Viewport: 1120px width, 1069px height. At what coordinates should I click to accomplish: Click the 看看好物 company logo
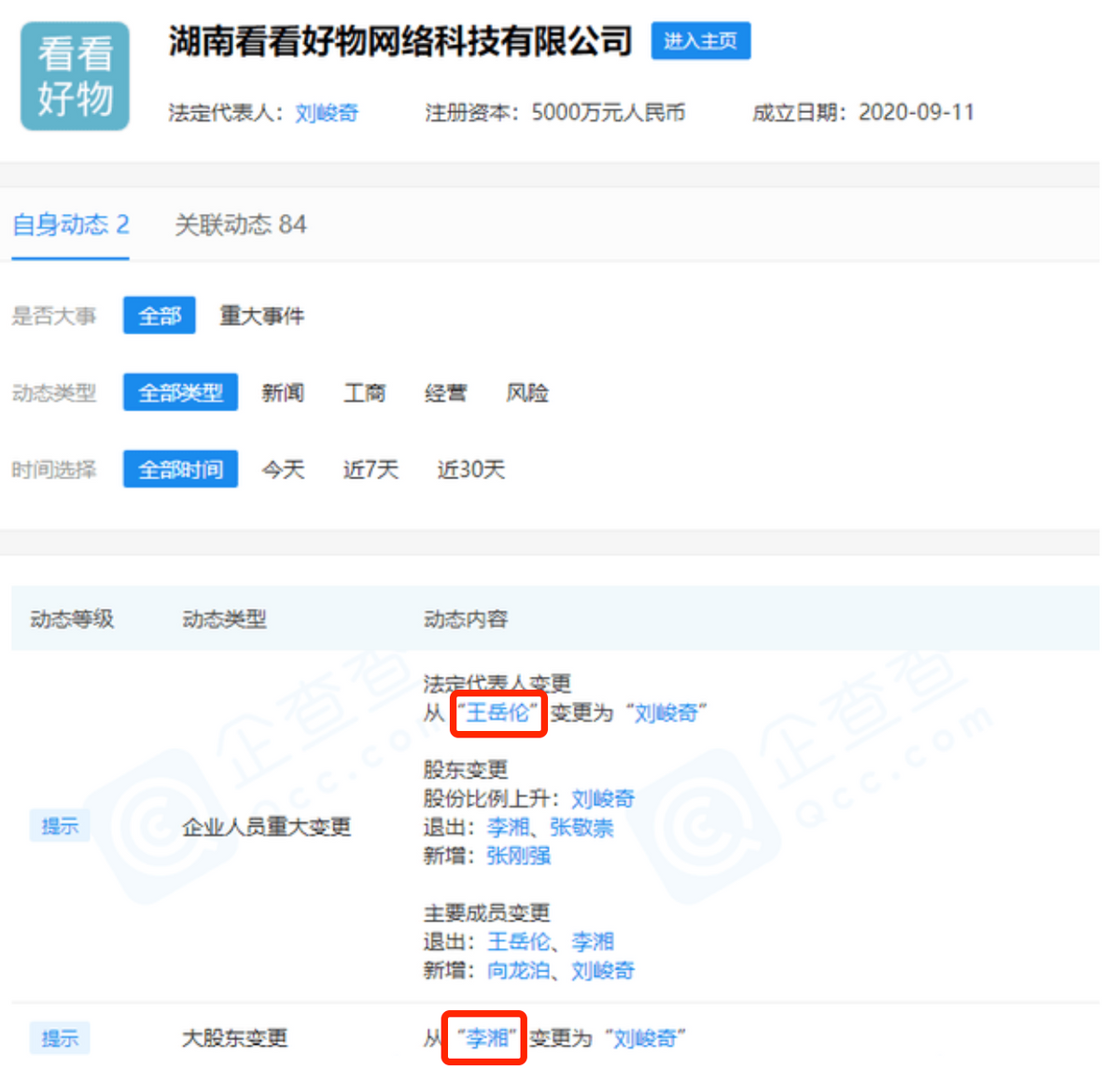(75, 77)
